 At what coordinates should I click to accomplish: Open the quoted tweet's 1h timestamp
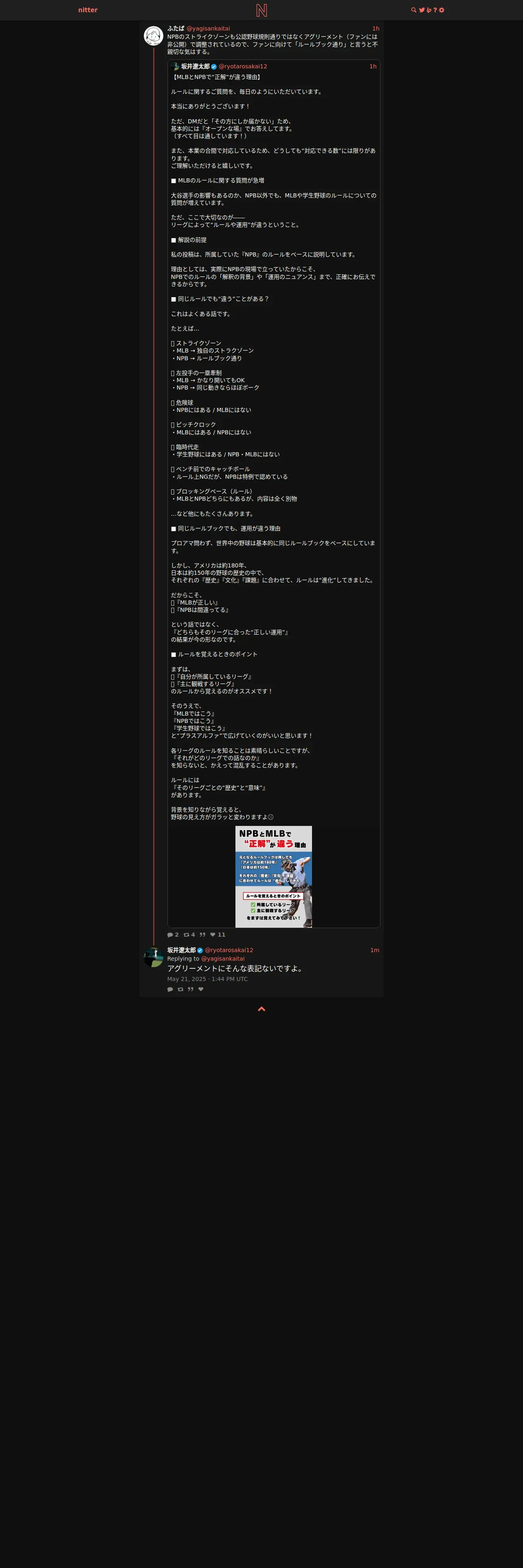(373, 66)
